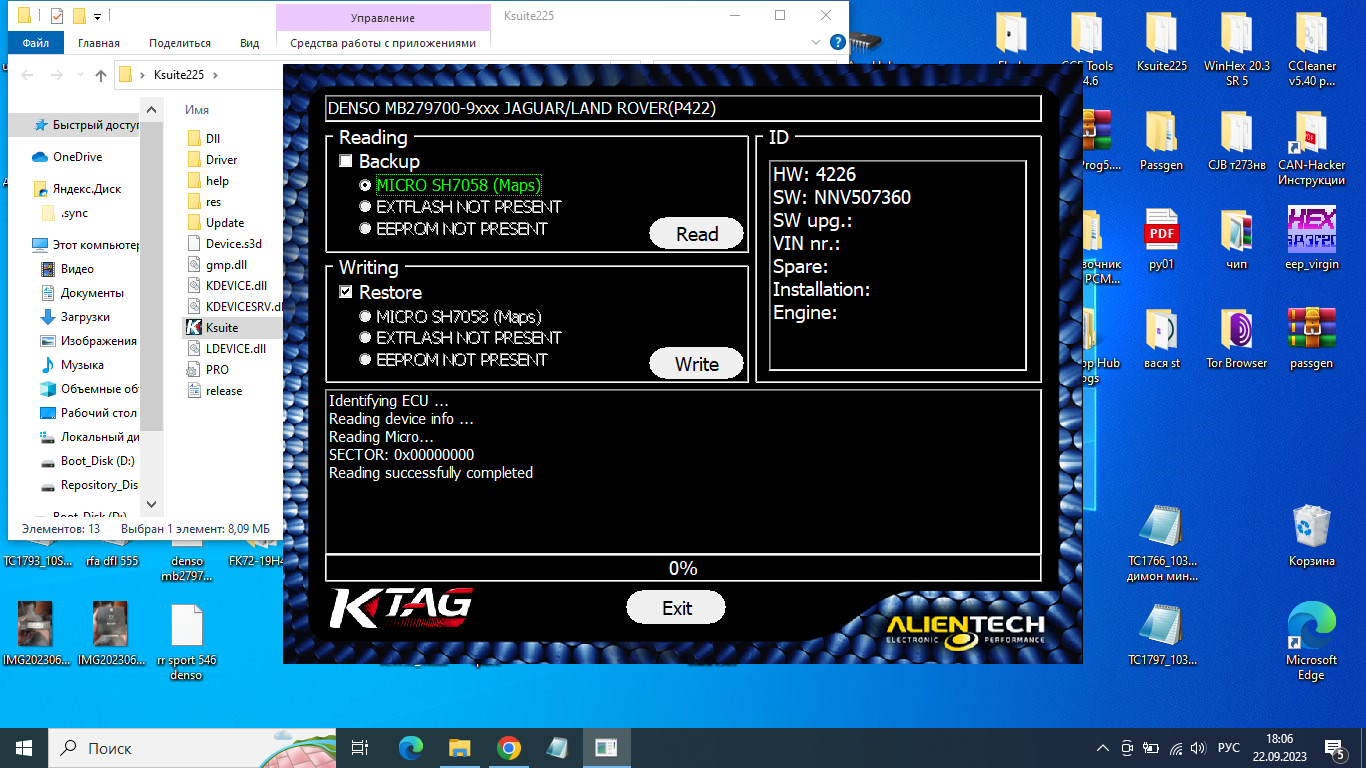The width and height of the screenshot is (1366, 768).
Task: Open the Tor Browser desktop icon
Action: [1236, 332]
